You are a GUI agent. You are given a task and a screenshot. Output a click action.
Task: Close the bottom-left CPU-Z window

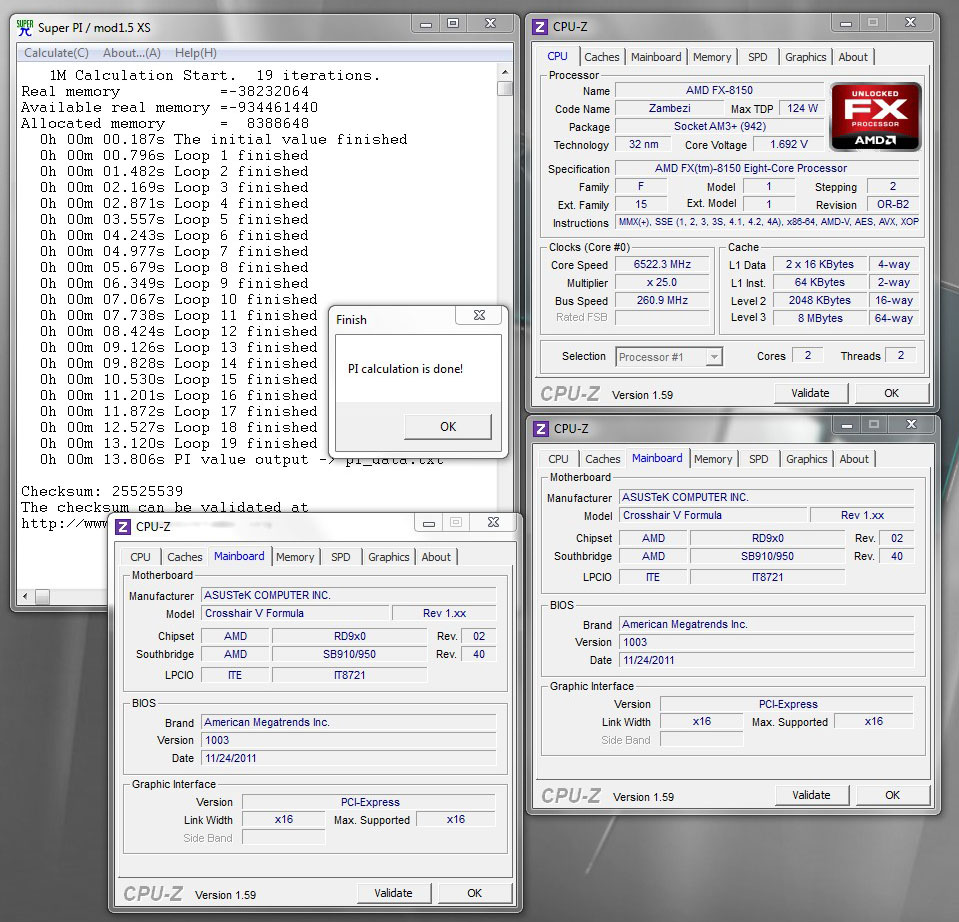(493, 522)
